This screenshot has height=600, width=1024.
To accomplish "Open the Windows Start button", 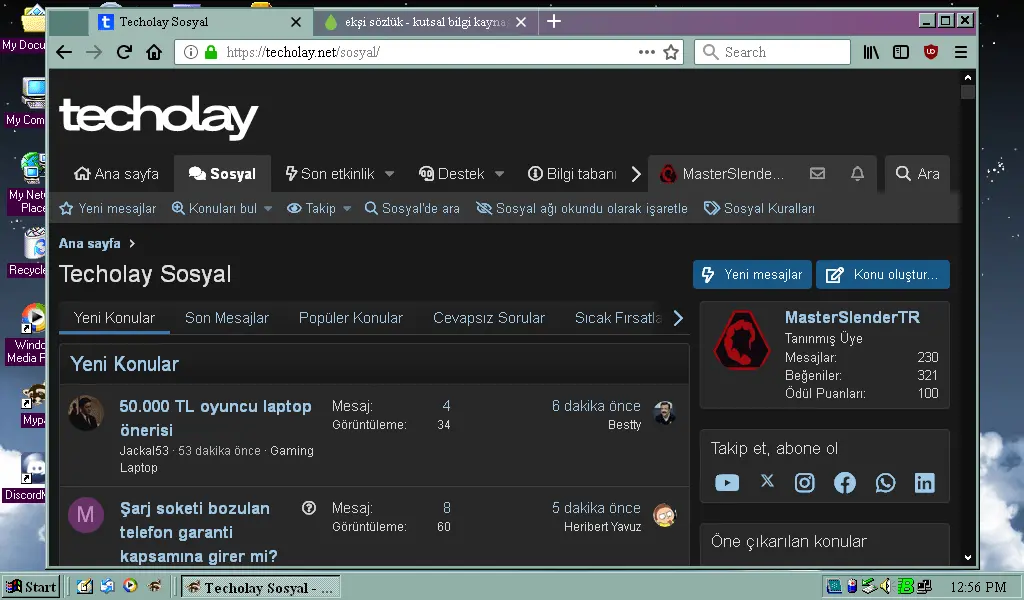I will coord(31,587).
